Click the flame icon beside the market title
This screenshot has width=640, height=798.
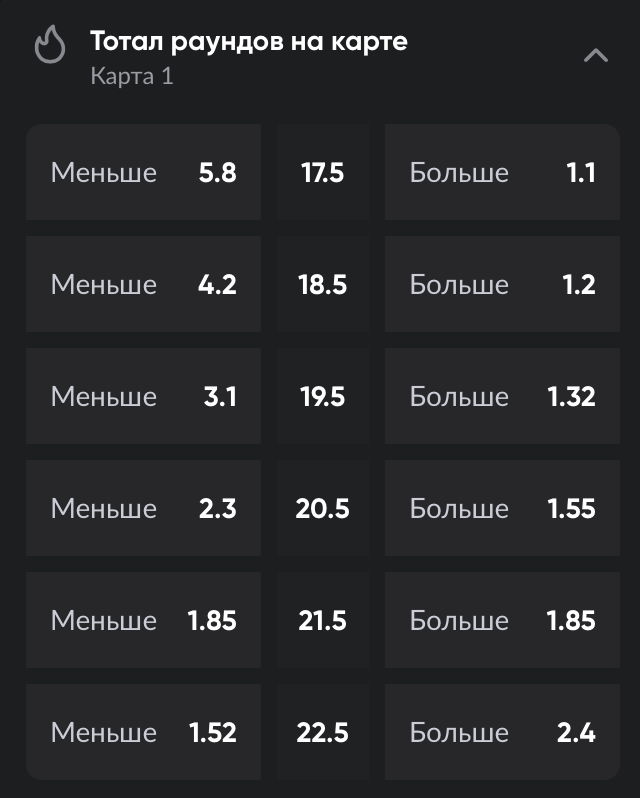pos(50,45)
